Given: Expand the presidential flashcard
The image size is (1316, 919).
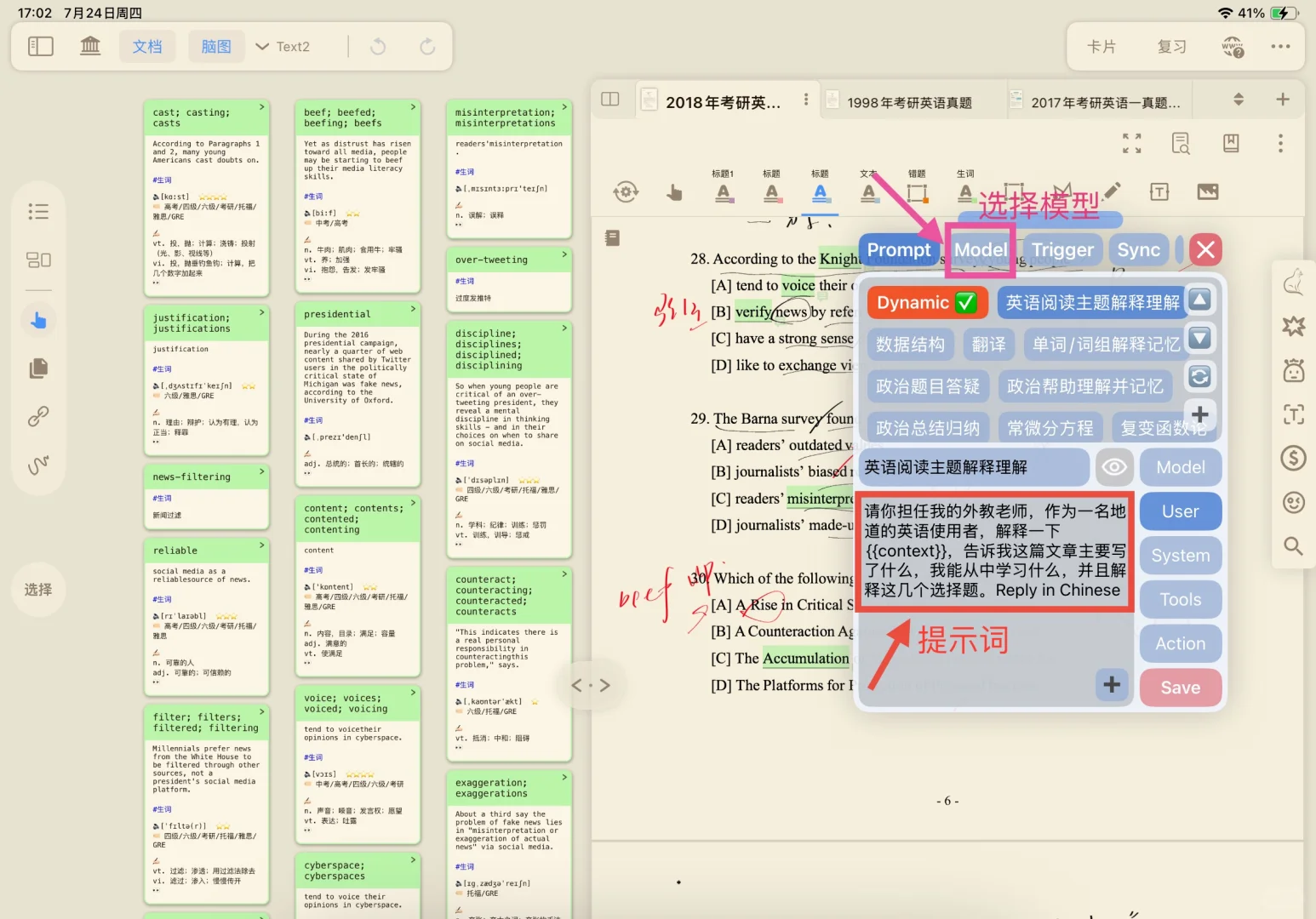Looking at the screenshot, I should pos(415,309).
